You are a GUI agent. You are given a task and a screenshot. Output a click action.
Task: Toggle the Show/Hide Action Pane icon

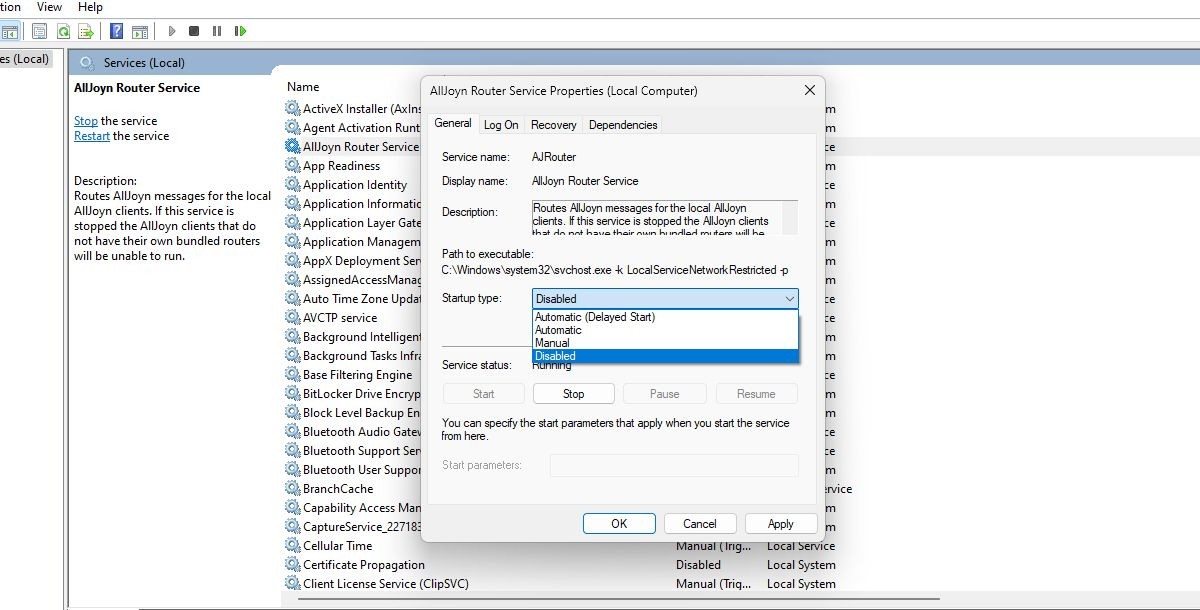pos(140,32)
